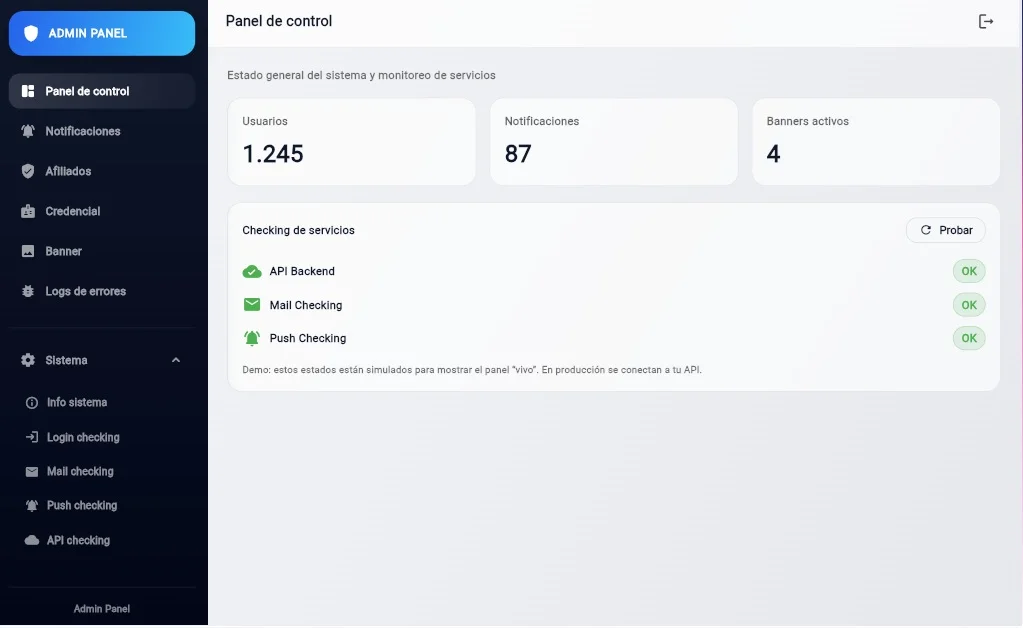
Task: Click the Sistema section label
Action: click(x=66, y=360)
